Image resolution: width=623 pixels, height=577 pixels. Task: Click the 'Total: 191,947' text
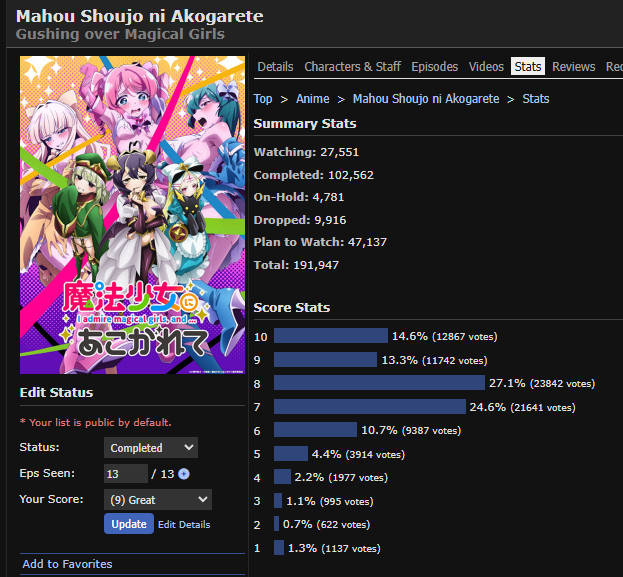point(296,265)
